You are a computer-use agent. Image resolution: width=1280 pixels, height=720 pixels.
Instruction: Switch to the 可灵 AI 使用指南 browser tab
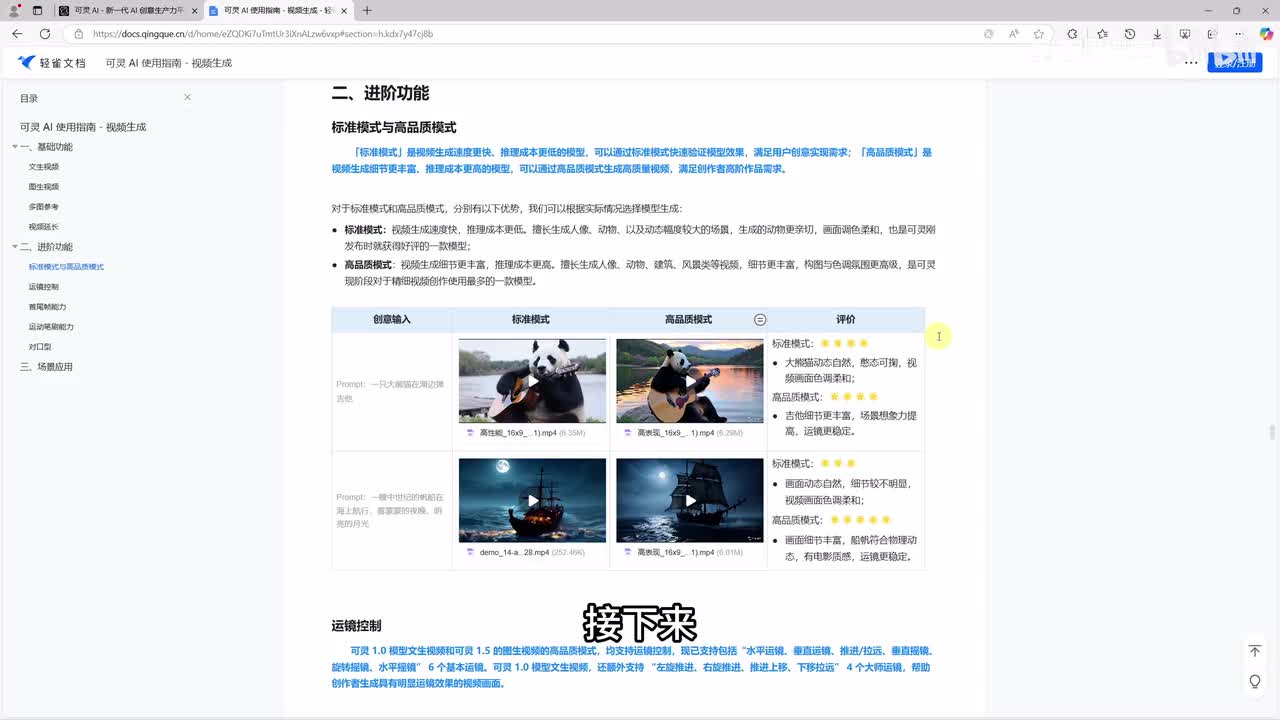280,10
